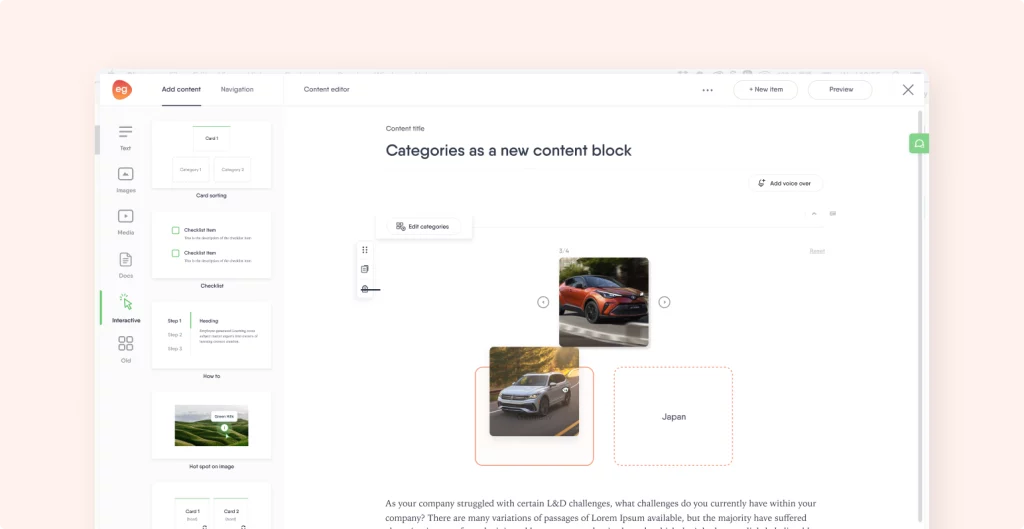
Task: Open the Content editor tab
Action: tap(327, 89)
